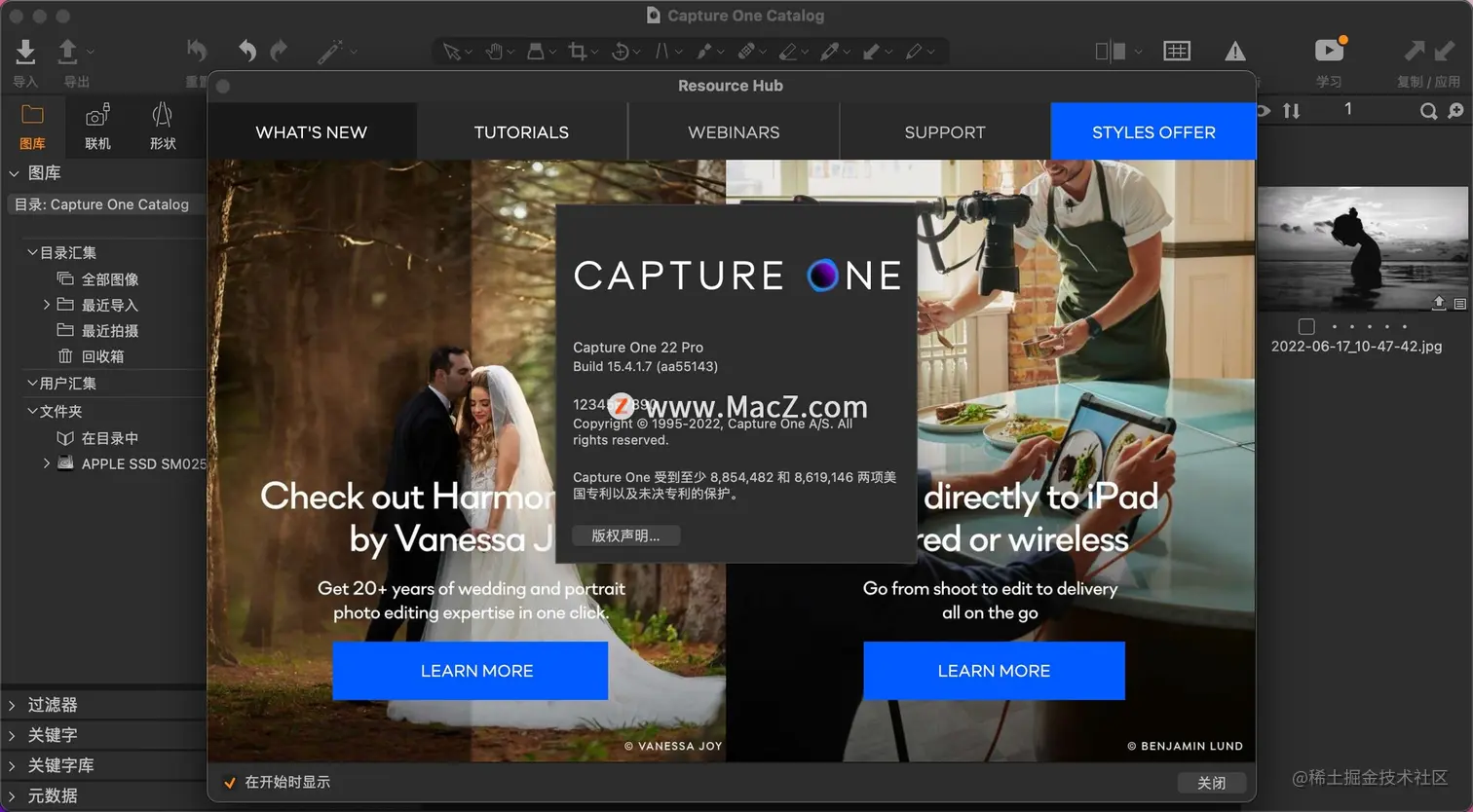Image resolution: width=1473 pixels, height=812 pixels.
Task: Switch to the SUPPORT tab
Action: [945, 131]
